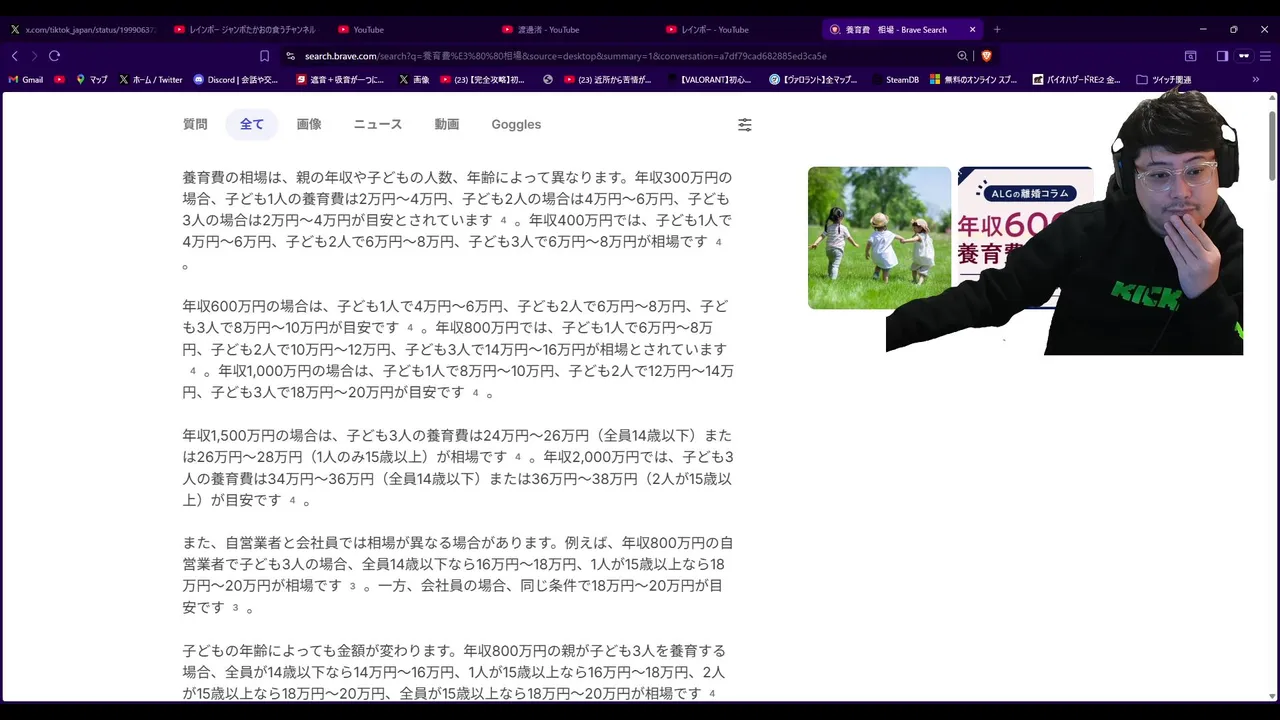
Task: Open the glasses icon in the toolbar
Action: click(1244, 56)
